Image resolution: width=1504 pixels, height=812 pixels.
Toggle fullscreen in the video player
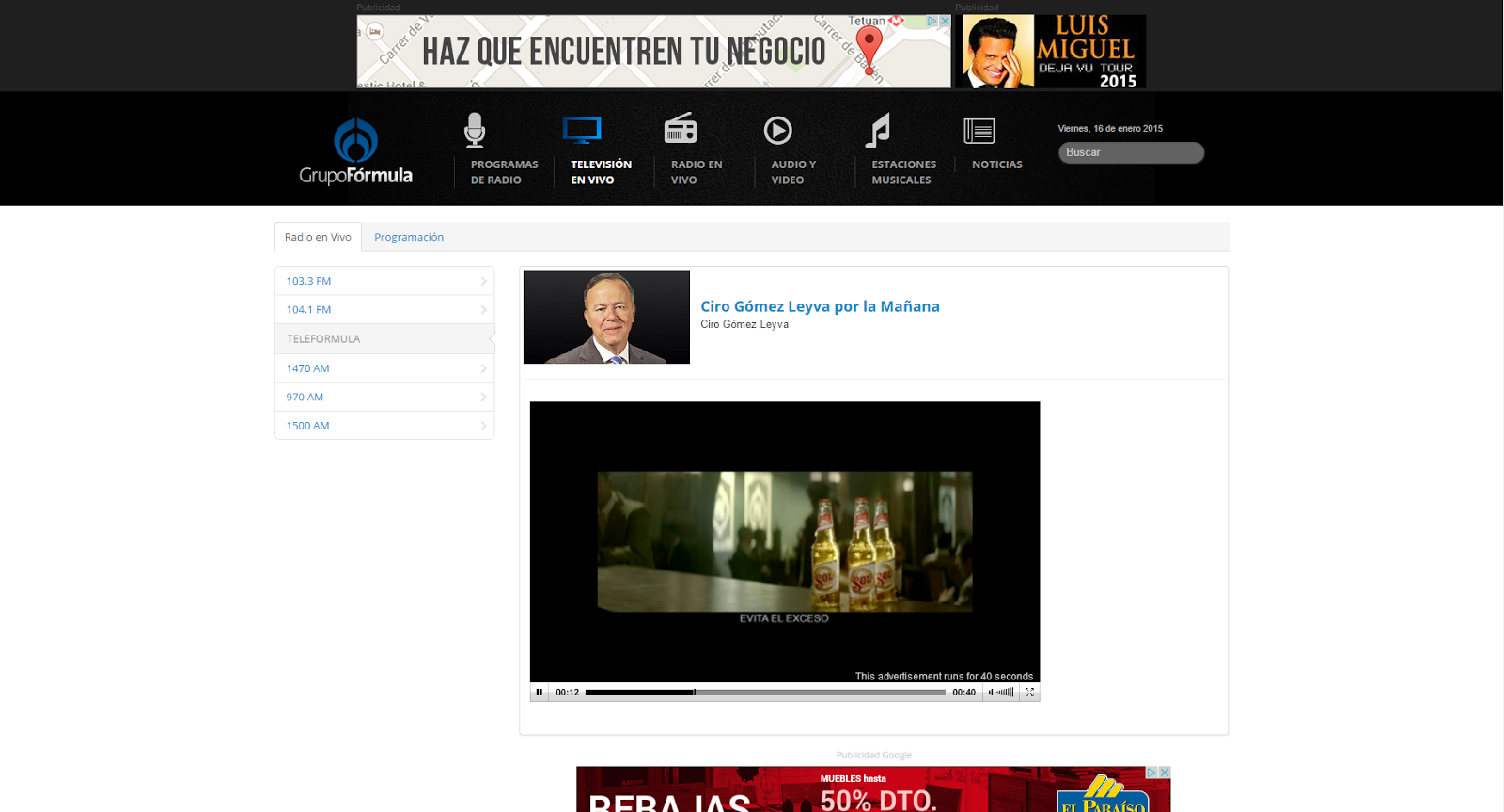coord(1029,693)
